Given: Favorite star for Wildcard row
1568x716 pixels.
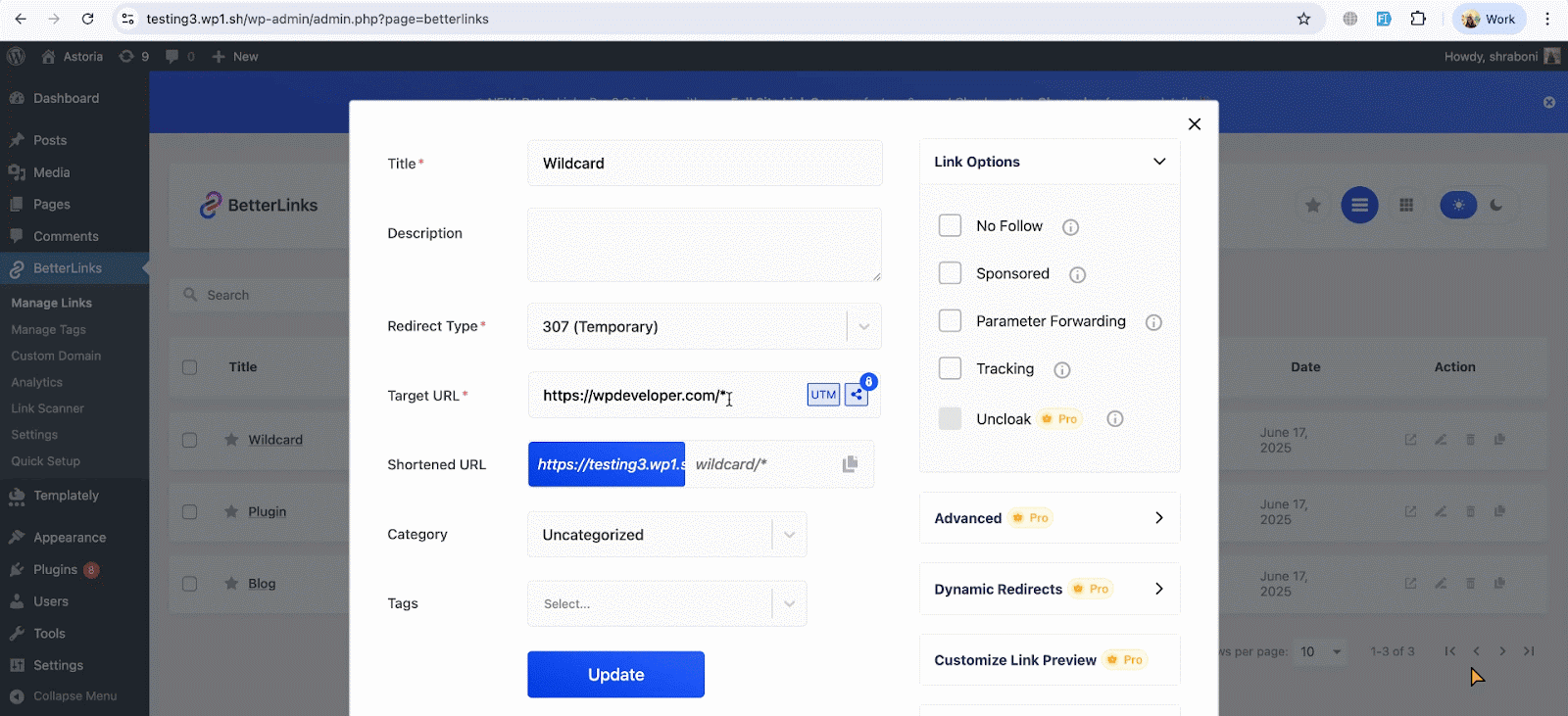Looking at the screenshot, I should pyautogui.click(x=231, y=440).
